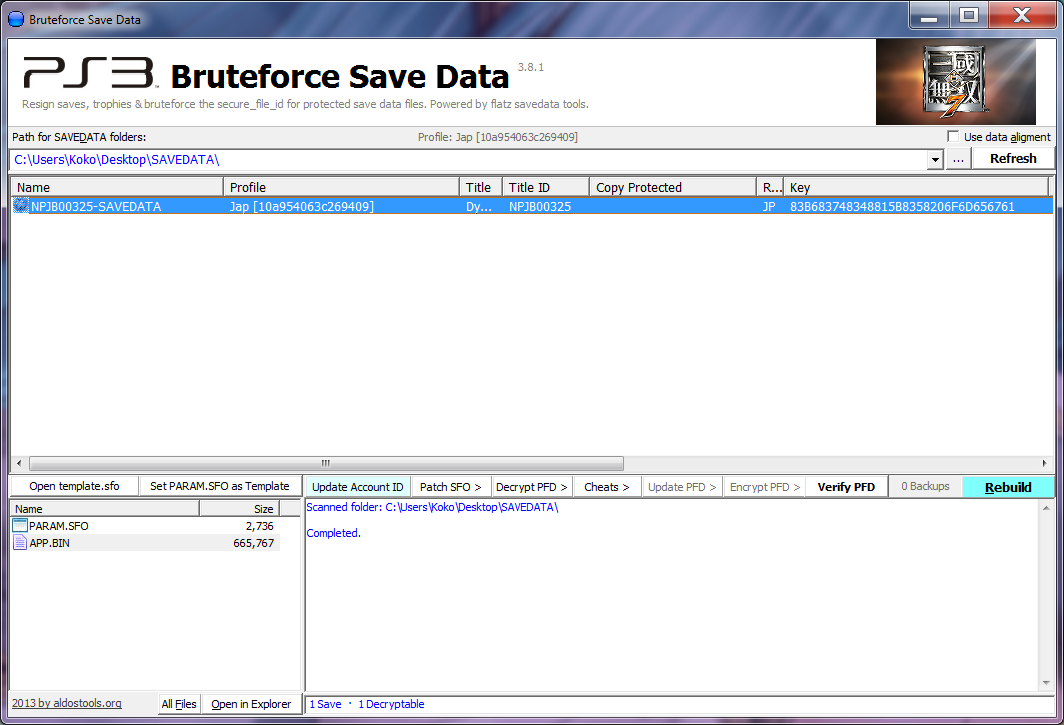Maximize the Bruteforce Save Data window
Viewport: 1064px width, 725px height.
(x=969, y=16)
